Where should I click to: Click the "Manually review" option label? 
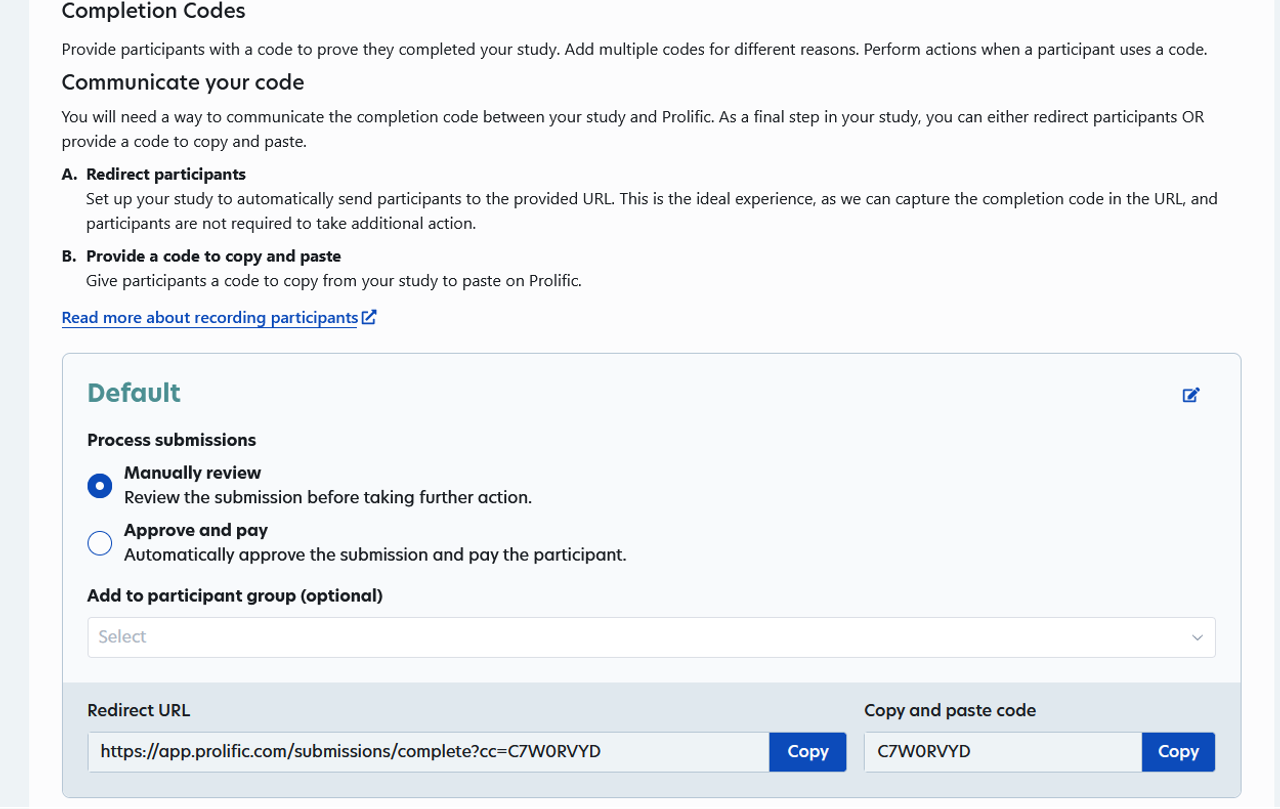[192, 473]
